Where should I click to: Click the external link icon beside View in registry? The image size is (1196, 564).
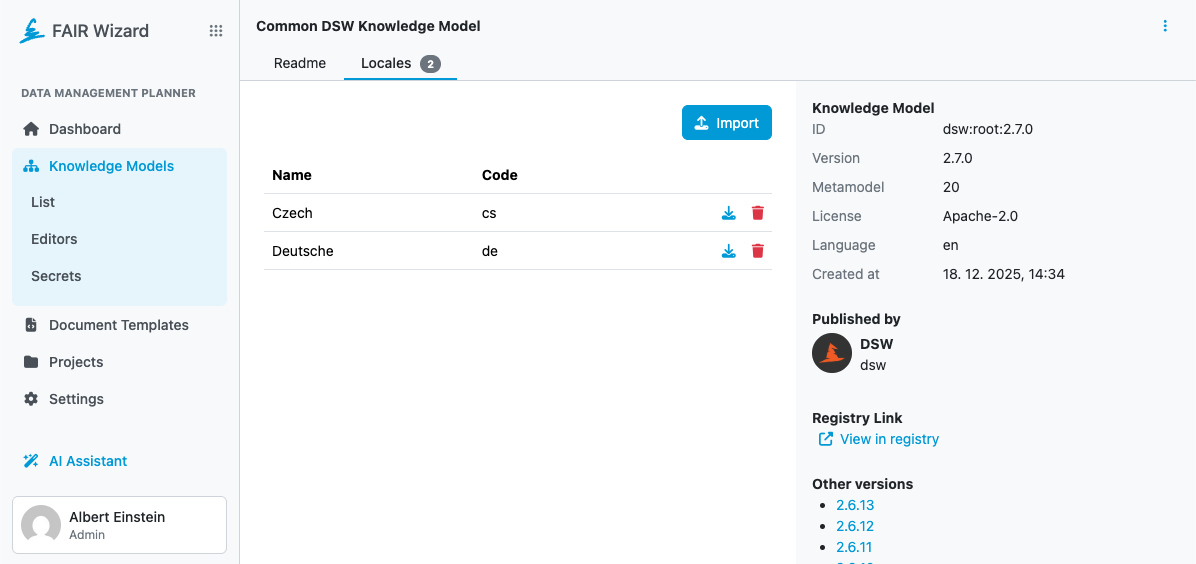click(825, 439)
